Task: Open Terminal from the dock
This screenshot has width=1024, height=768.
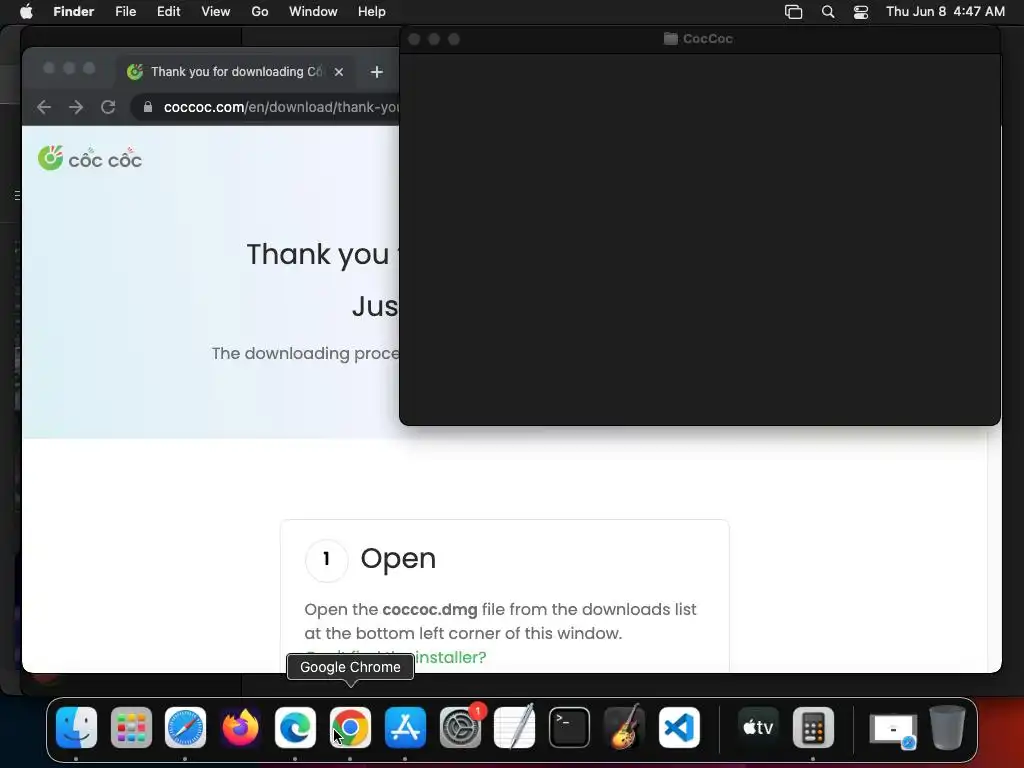Action: (x=569, y=727)
